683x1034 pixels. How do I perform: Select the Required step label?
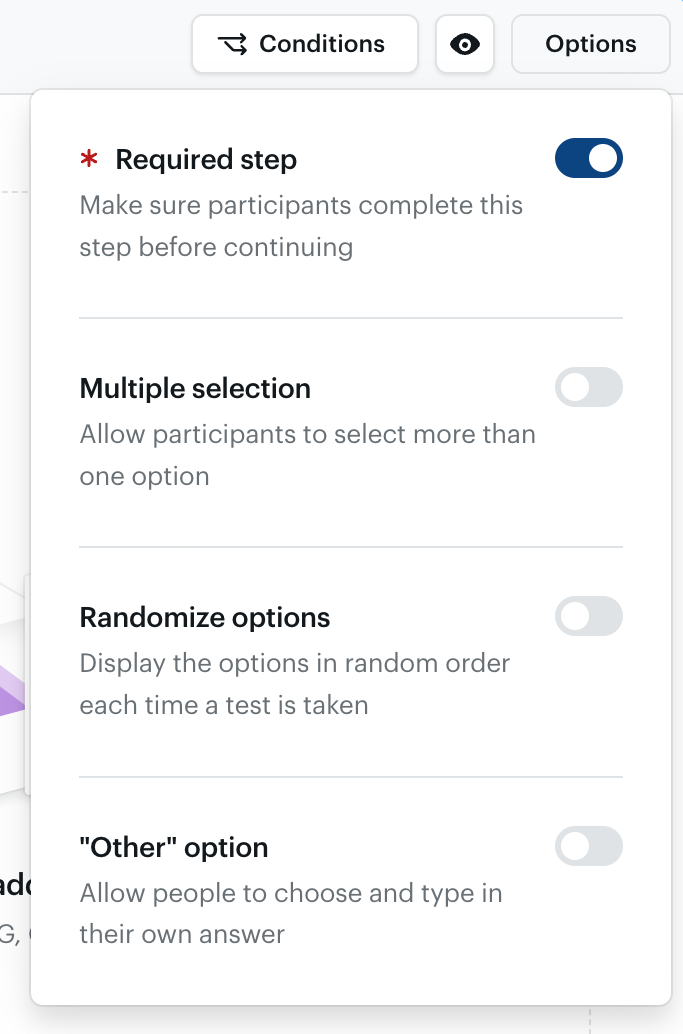pos(206,158)
